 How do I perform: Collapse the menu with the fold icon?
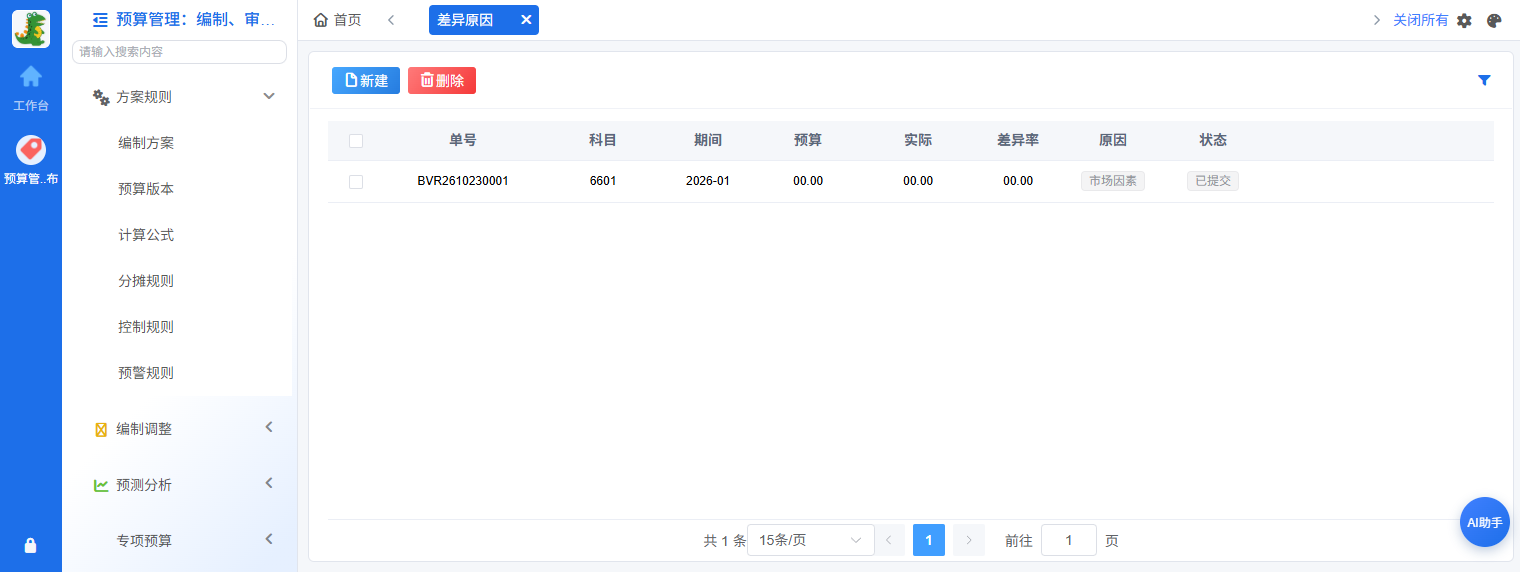(x=100, y=19)
